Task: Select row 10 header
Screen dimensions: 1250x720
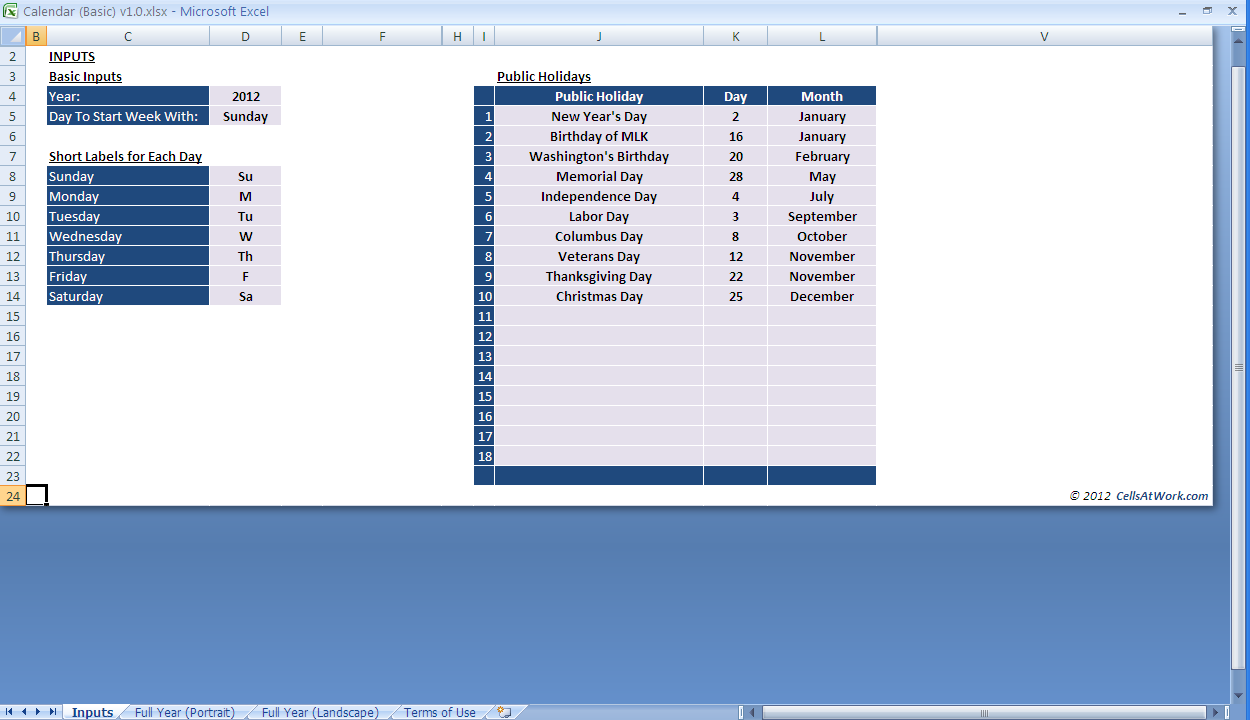Action: pyautogui.click(x=12, y=216)
